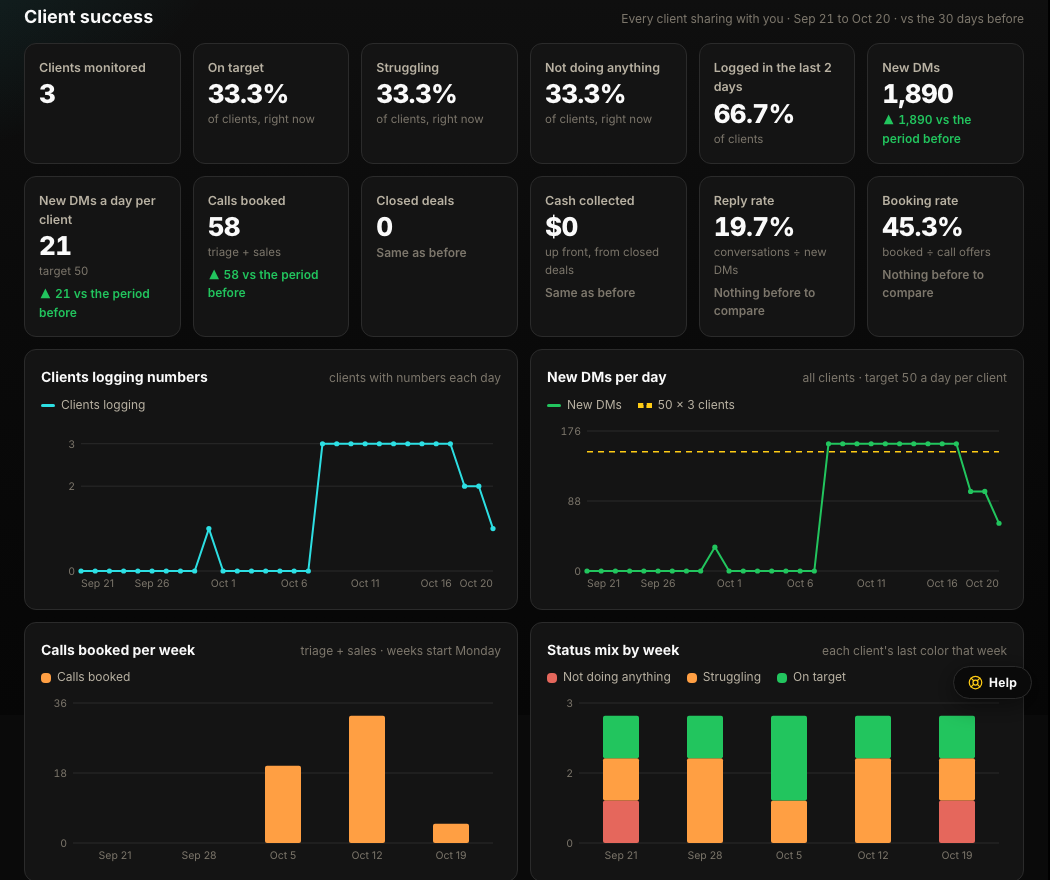
Task: Click the New DMs a day per client card
Action: click(102, 256)
